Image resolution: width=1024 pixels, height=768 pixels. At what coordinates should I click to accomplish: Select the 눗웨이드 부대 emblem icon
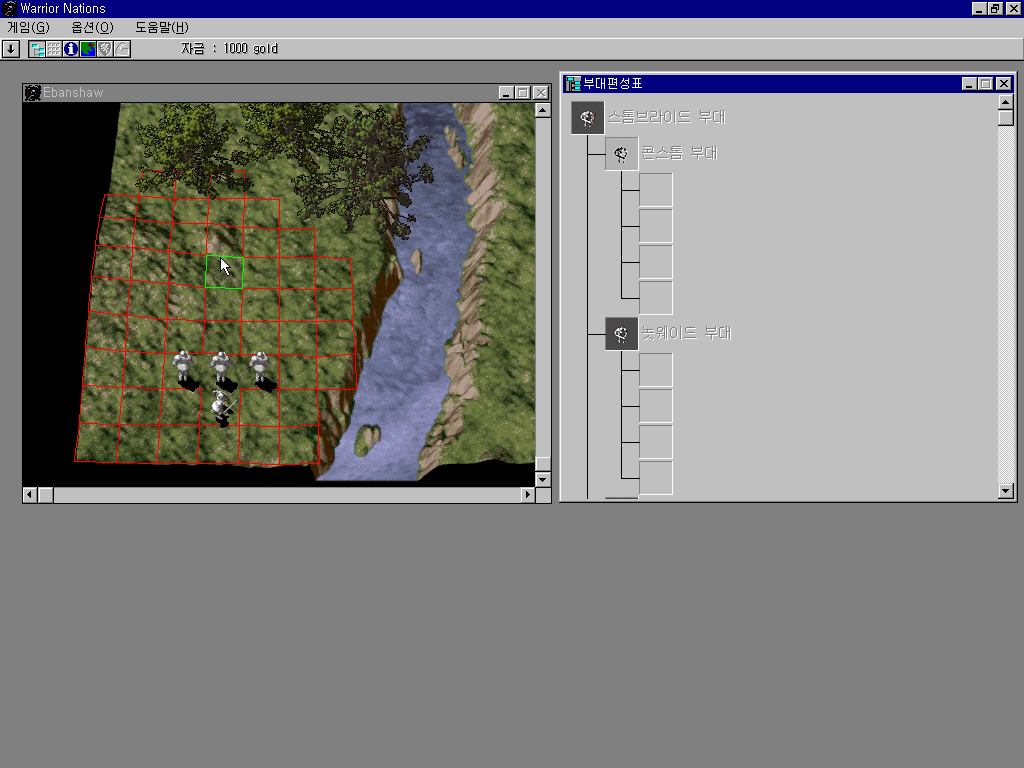[622, 334]
